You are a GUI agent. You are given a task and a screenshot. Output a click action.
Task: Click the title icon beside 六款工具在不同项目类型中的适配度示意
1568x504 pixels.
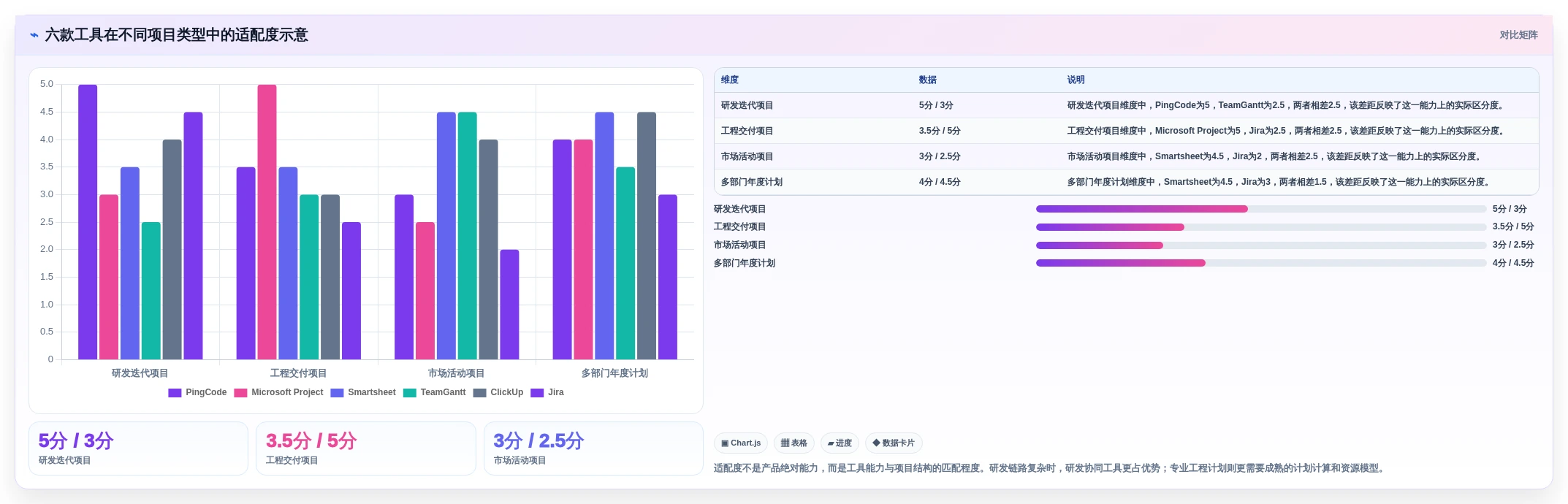(x=34, y=35)
